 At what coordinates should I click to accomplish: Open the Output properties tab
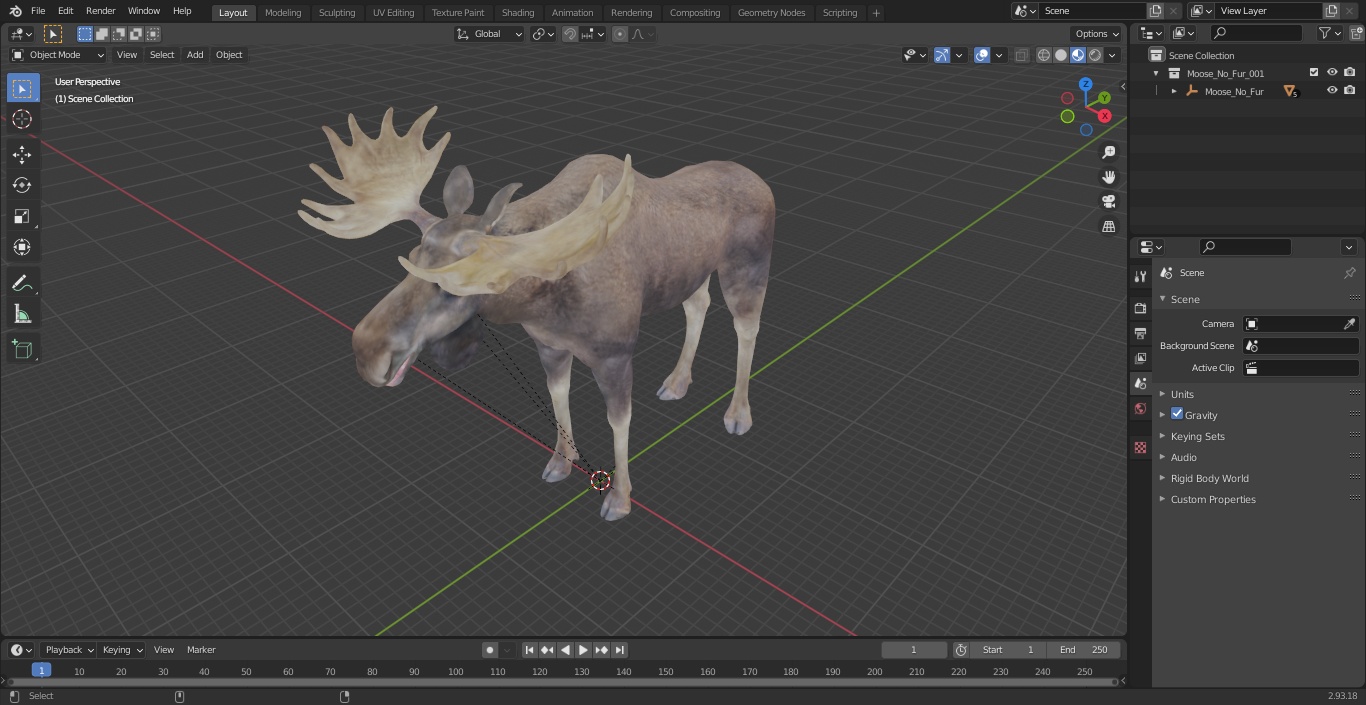click(1140, 333)
